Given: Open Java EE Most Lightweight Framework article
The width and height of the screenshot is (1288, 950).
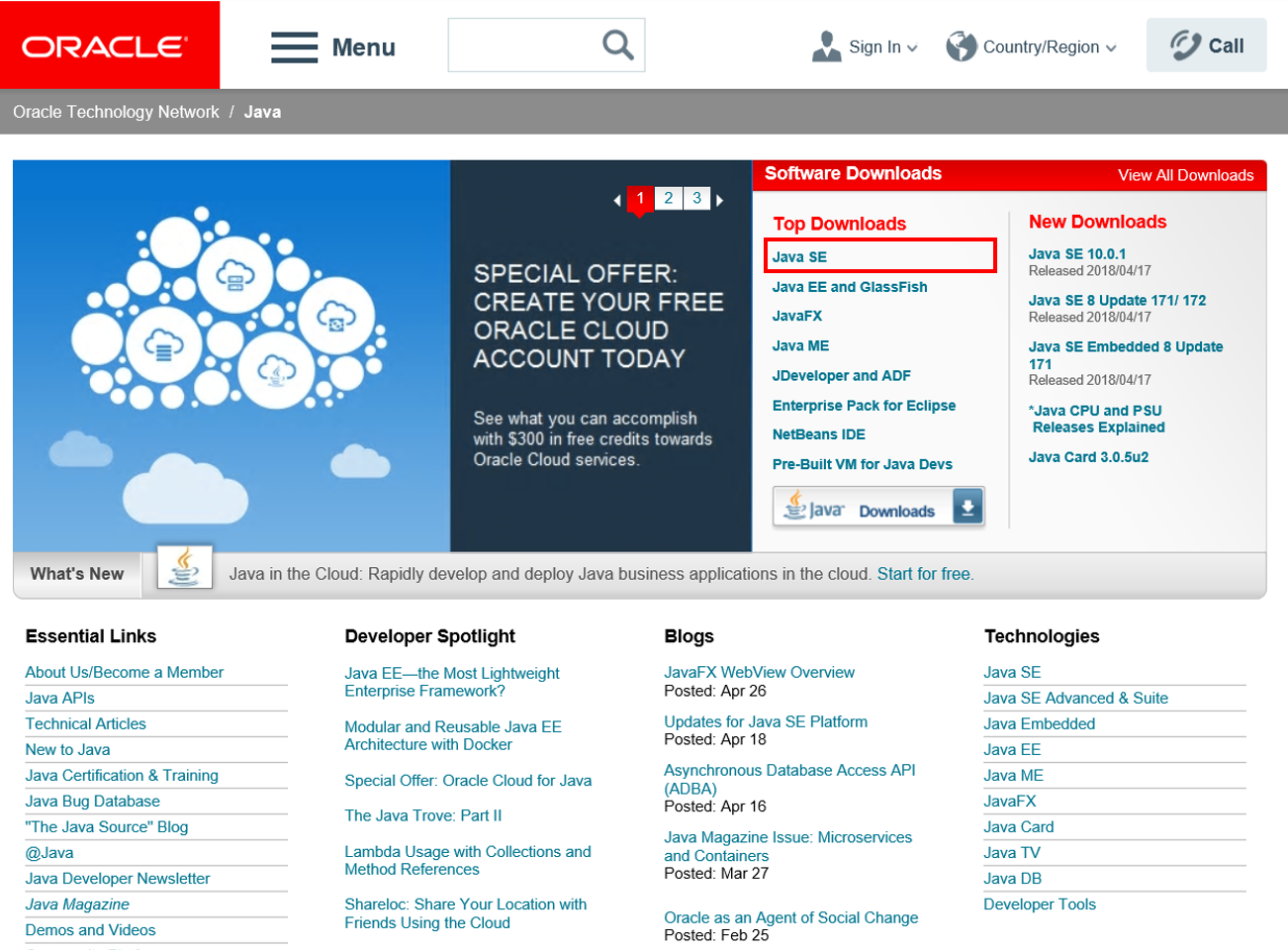Looking at the screenshot, I should (x=452, y=682).
